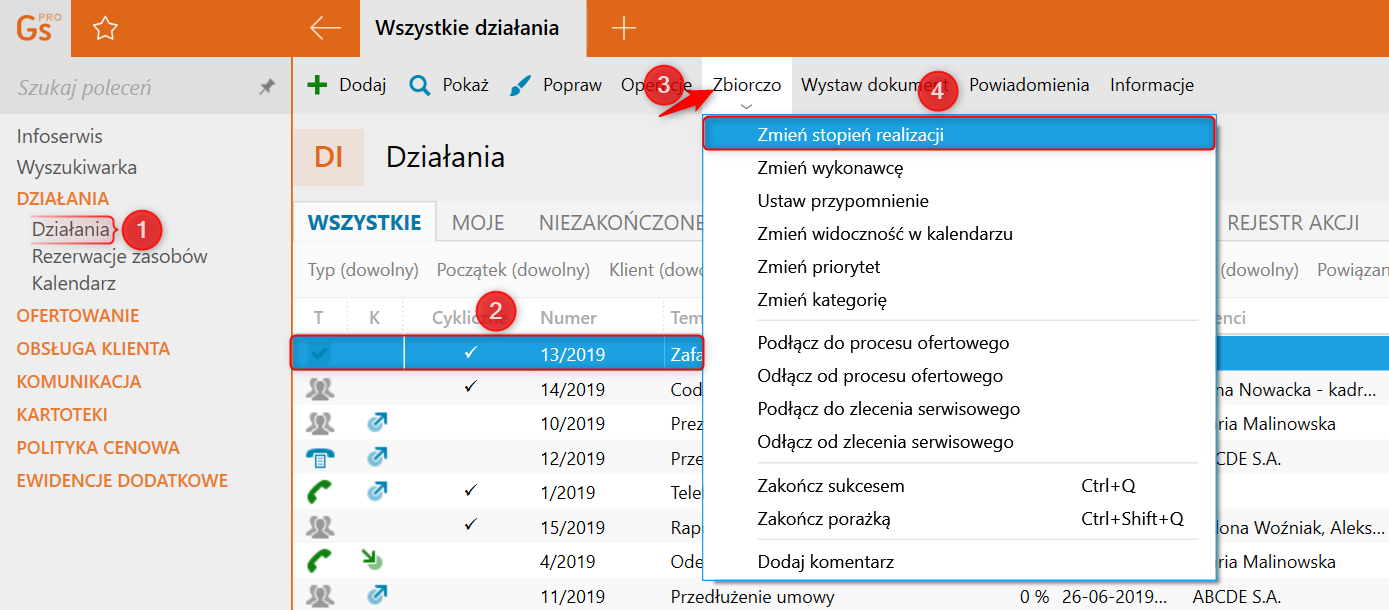Click the Szukaj poleceń search field

point(130,88)
